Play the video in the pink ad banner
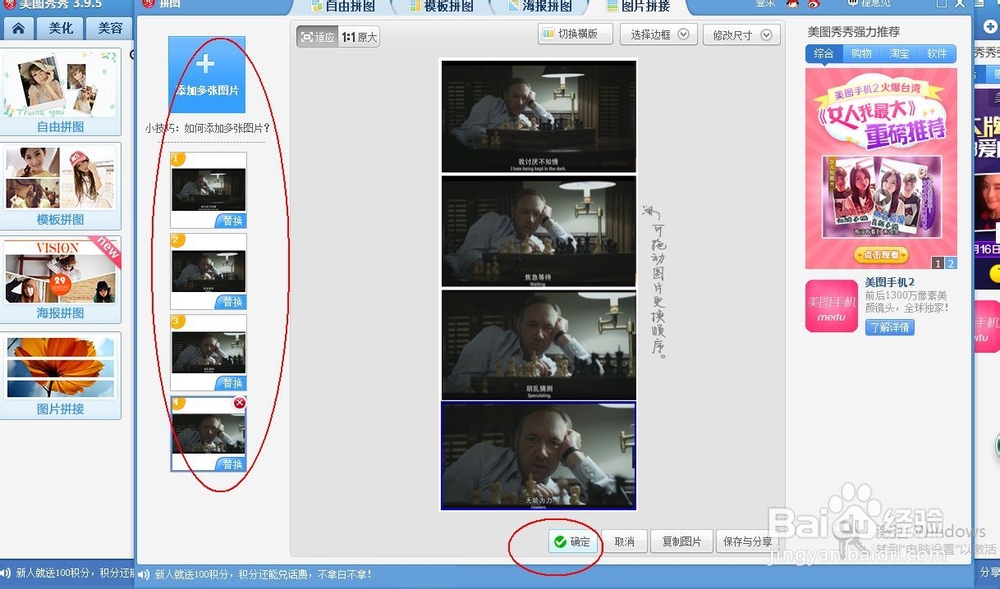The image size is (1000, 589). tap(882, 197)
